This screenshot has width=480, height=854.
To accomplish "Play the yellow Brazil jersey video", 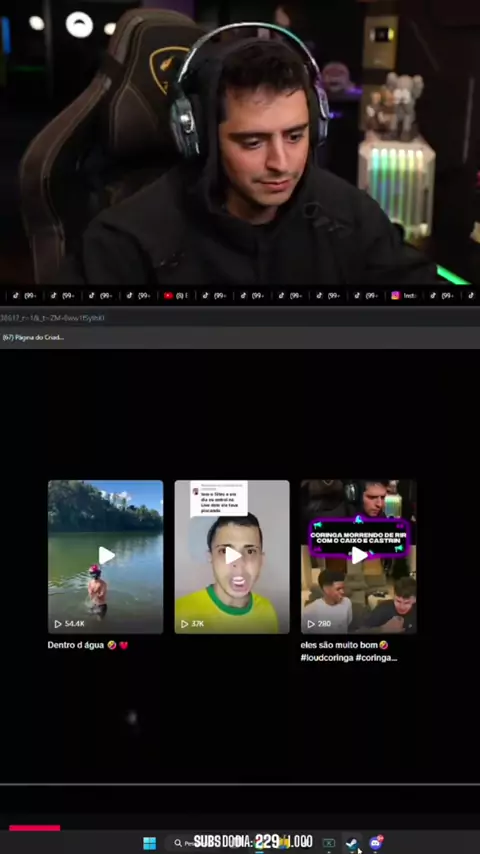I will pos(232,556).
